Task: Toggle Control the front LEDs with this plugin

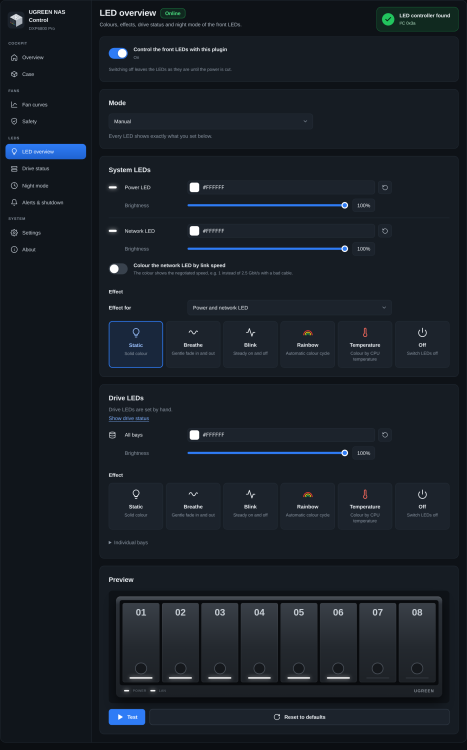Action: click(x=118, y=53)
